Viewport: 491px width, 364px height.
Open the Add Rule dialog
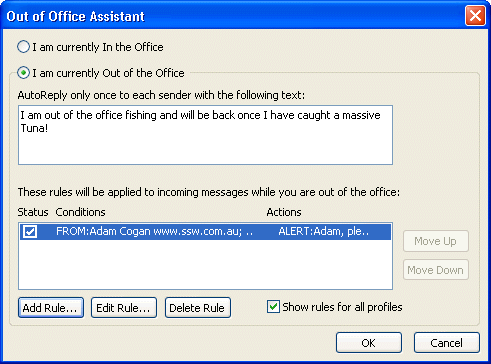[51, 307]
